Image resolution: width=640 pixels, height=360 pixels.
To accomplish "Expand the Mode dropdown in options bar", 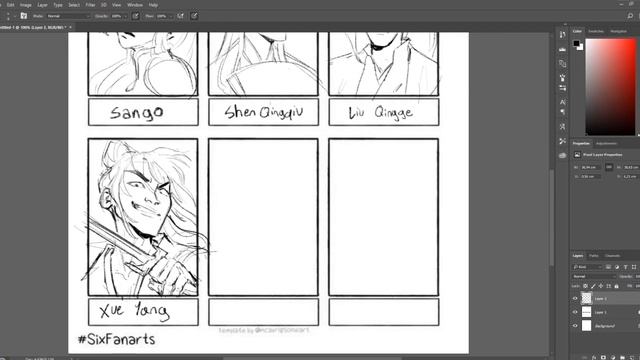I will [68, 16].
